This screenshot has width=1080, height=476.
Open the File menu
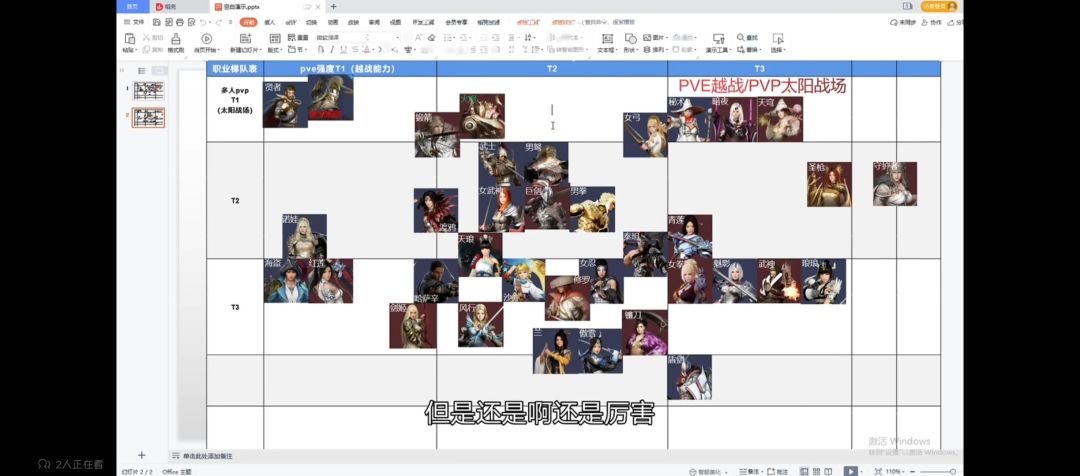pos(134,22)
